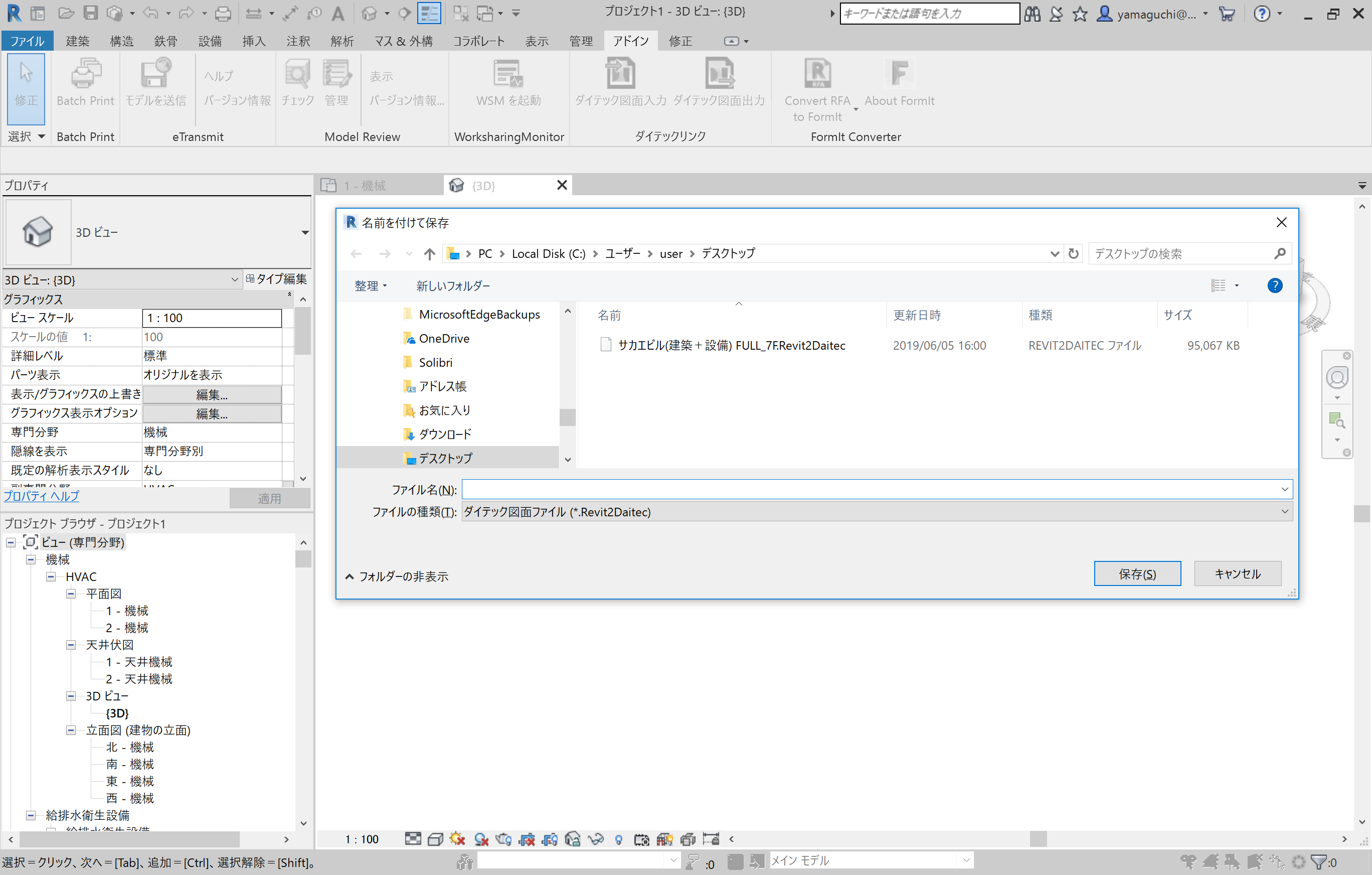Screen dimensions: 1372x875
Task: Click the refresh icon beside address bar
Action: (1074, 254)
